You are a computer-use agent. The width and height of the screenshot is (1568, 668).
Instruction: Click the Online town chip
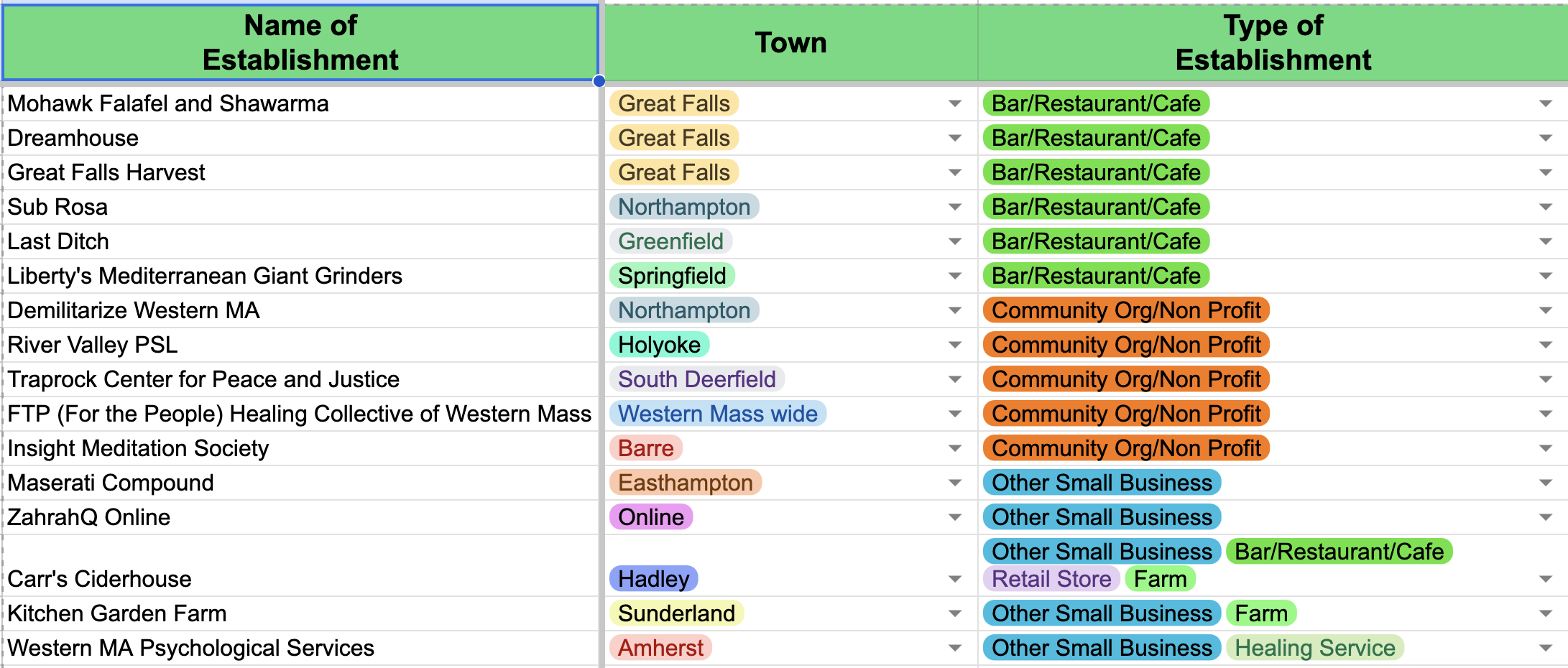tap(651, 517)
